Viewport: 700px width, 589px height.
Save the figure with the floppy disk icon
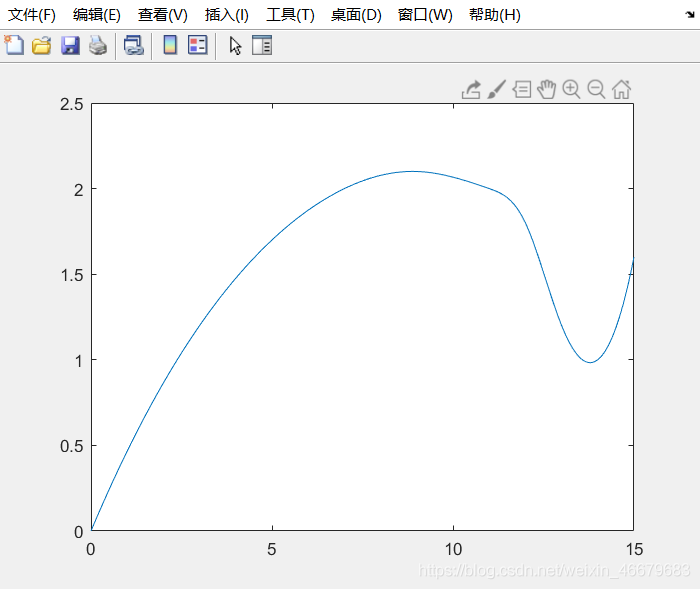point(70,46)
